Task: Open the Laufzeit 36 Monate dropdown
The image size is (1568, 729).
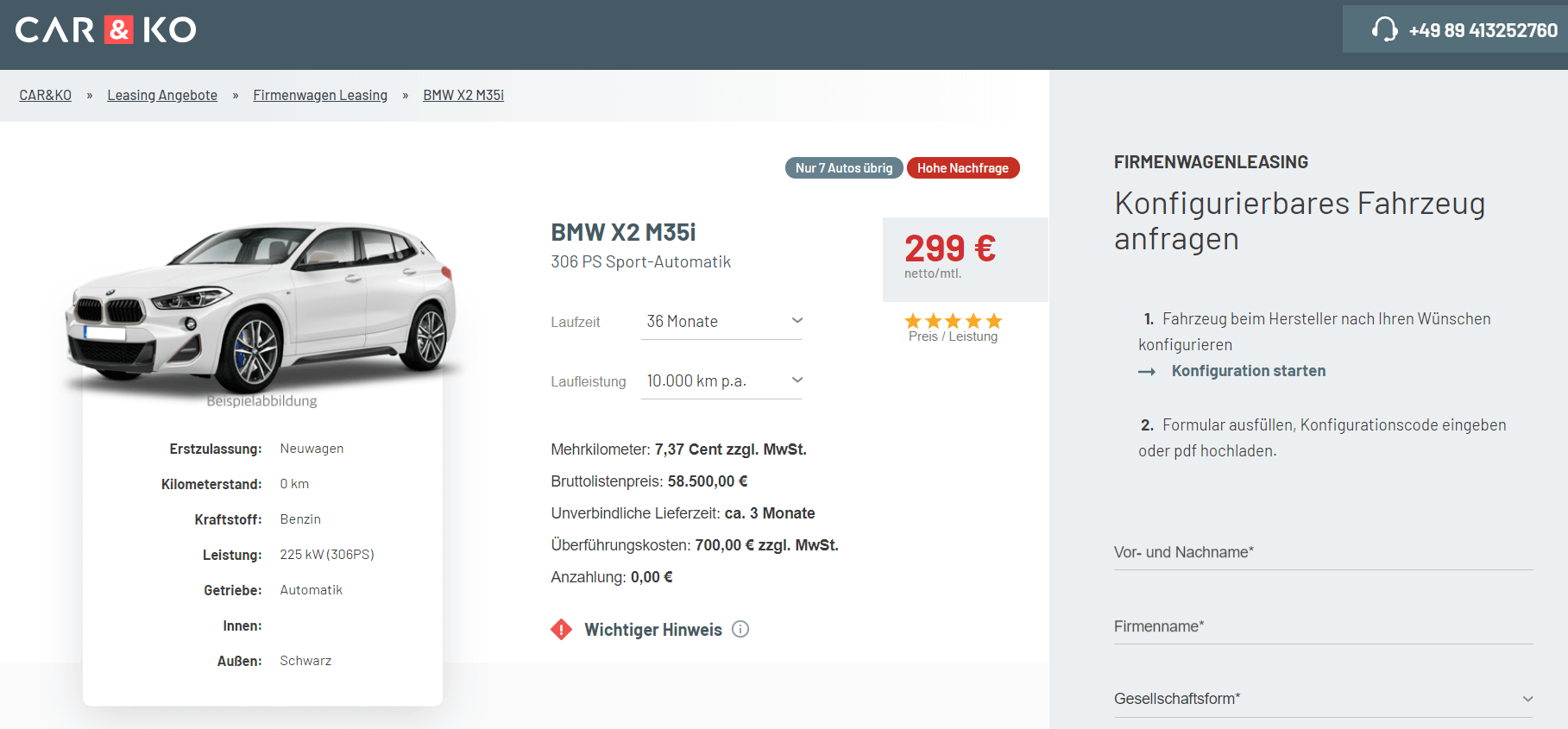Action: pos(721,321)
